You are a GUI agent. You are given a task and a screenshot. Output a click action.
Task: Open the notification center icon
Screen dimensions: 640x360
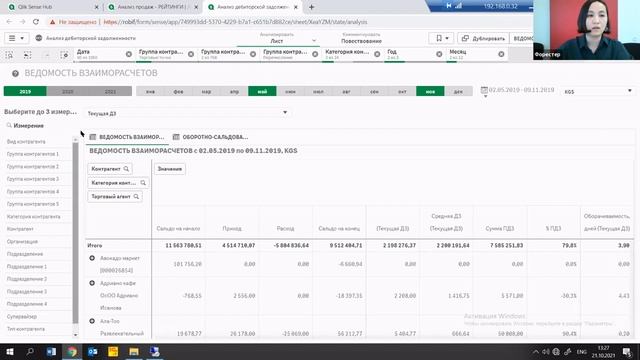pos(627,352)
